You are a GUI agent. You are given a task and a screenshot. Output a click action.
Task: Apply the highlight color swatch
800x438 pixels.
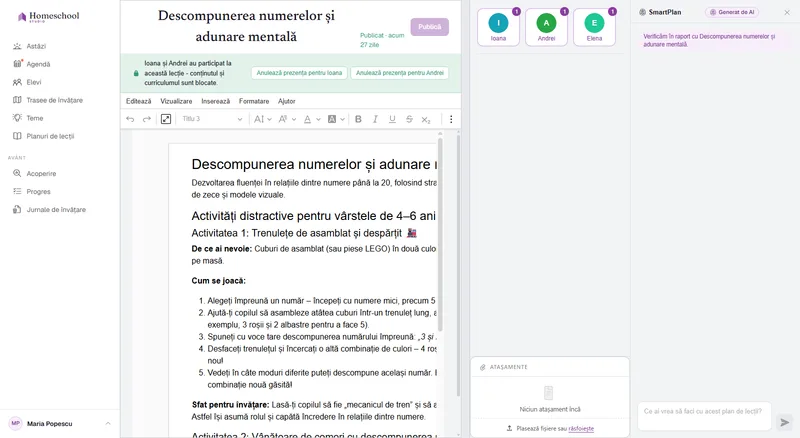coord(332,119)
